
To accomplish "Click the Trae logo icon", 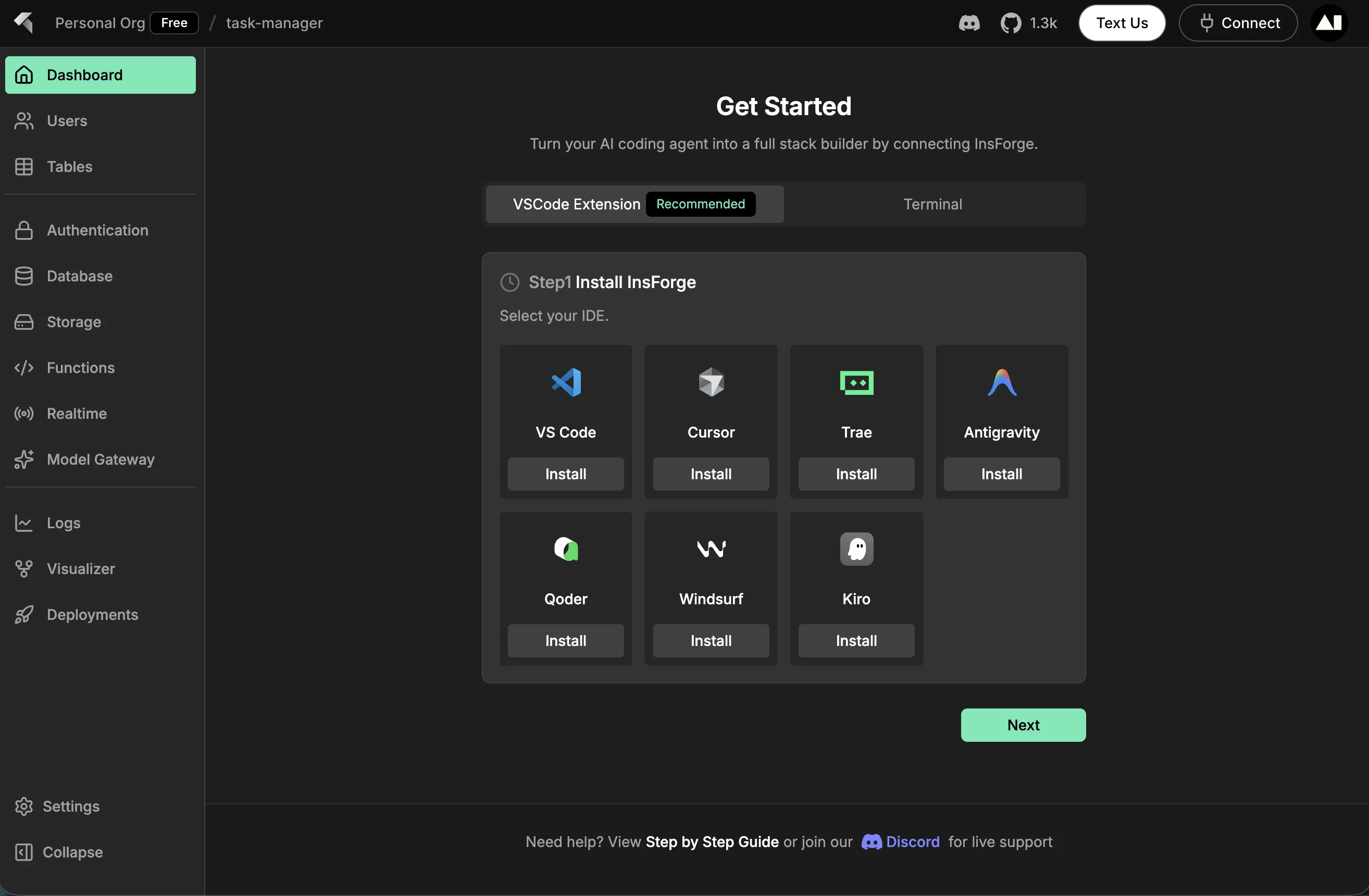I will click(x=856, y=382).
